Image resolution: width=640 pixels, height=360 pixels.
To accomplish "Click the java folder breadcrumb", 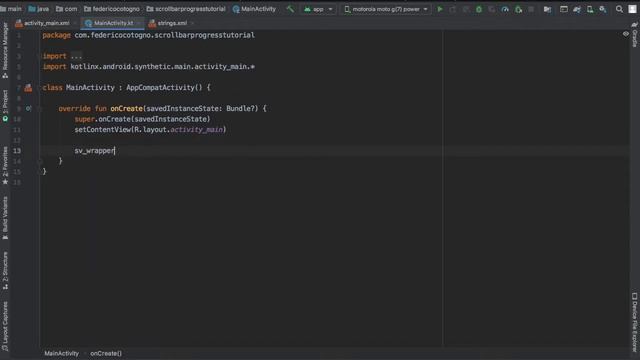I will point(38,9).
